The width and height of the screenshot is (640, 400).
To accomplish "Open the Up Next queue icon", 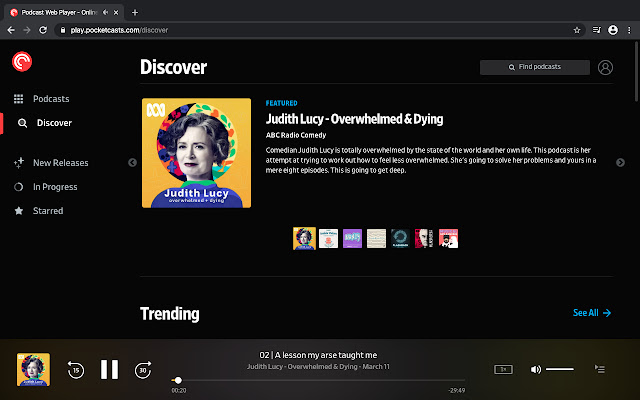I will click(x=600, y=369).
